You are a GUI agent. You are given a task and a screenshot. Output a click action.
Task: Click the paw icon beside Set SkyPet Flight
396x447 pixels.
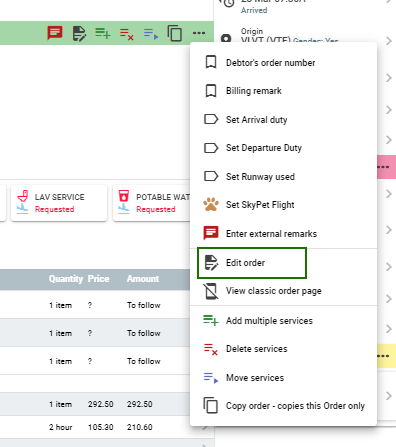click(211, 204)
